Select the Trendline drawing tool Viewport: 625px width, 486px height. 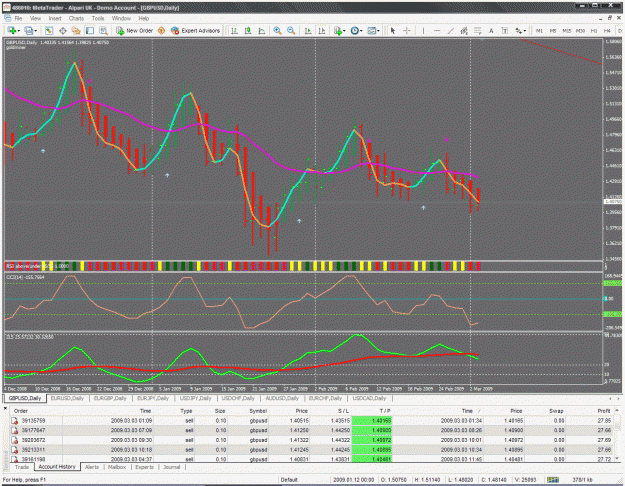[450, 31]
